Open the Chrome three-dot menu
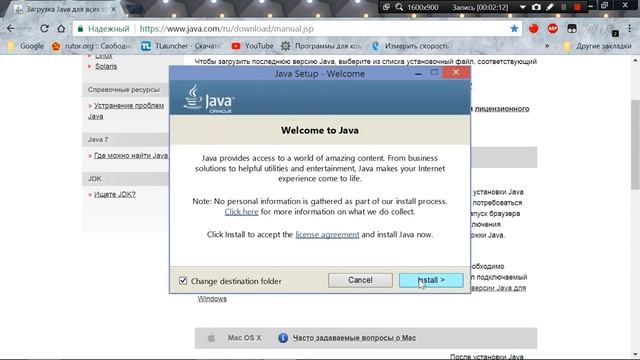The height and width of the screenshot is (360, 640). point(630,29)
